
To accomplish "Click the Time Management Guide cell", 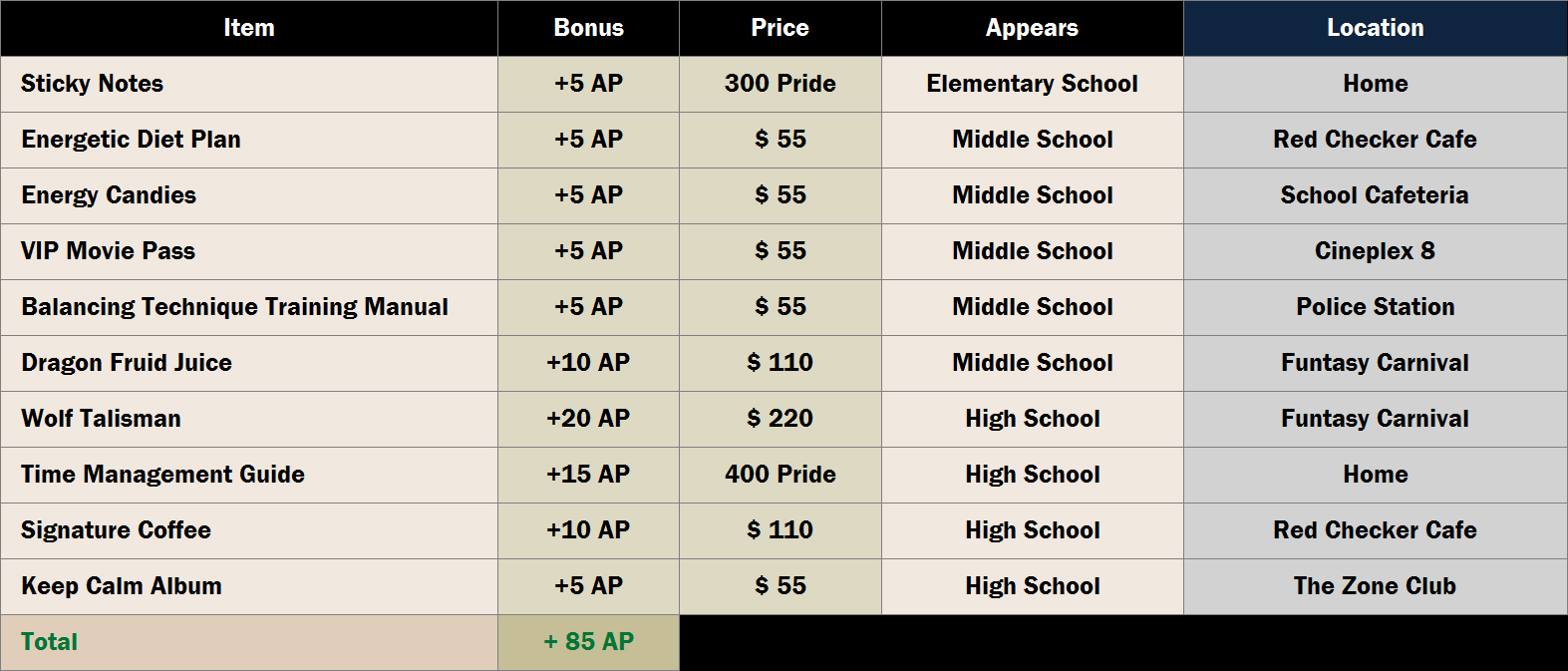I will [x=163, y=475].
